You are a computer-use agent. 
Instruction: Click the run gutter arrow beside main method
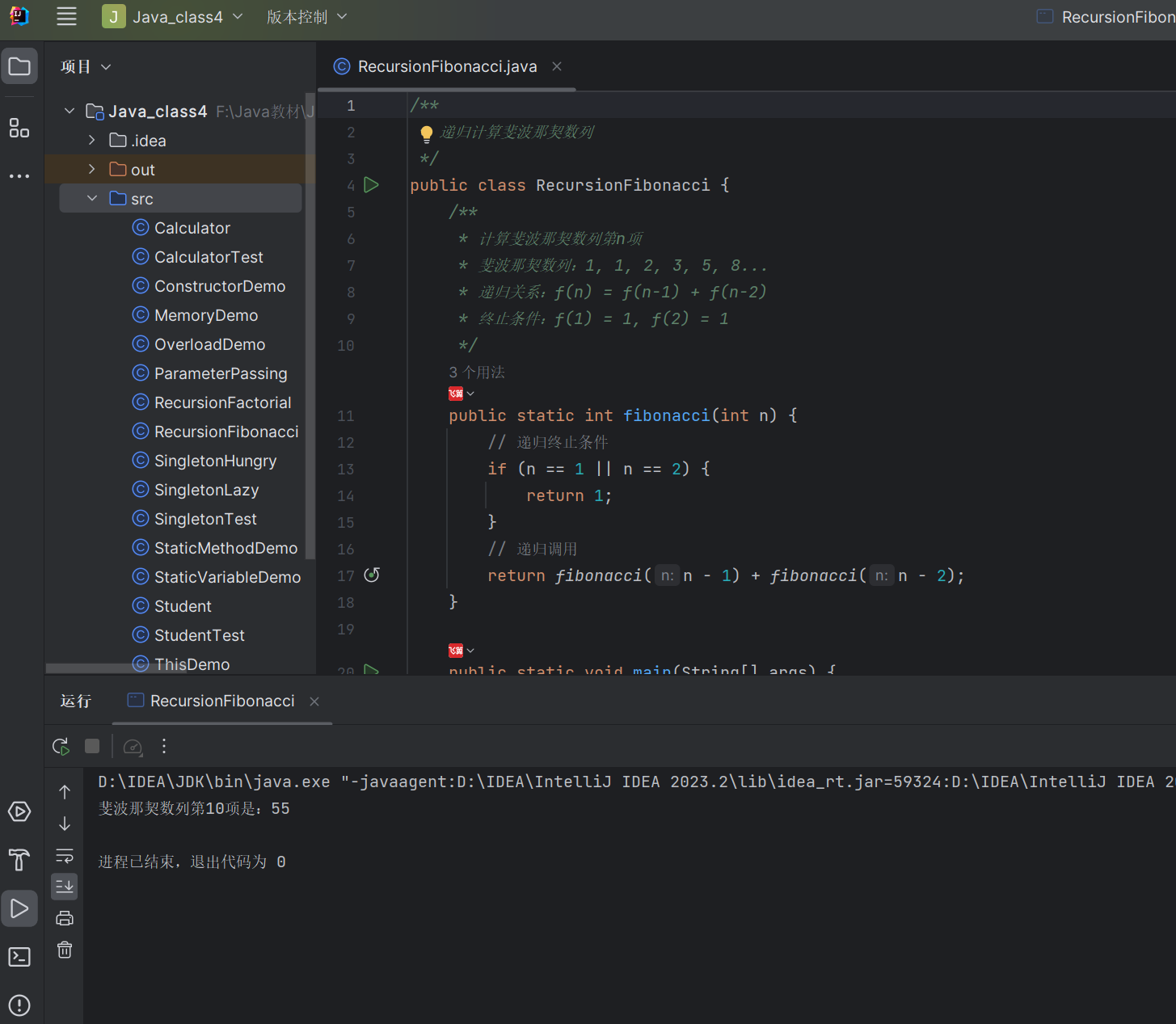[372, 670]
